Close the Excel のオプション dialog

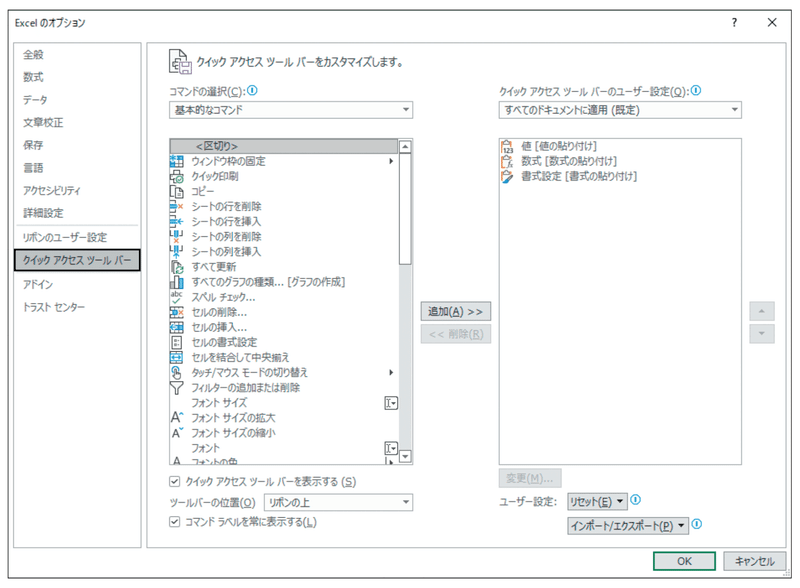pos(772,22)
